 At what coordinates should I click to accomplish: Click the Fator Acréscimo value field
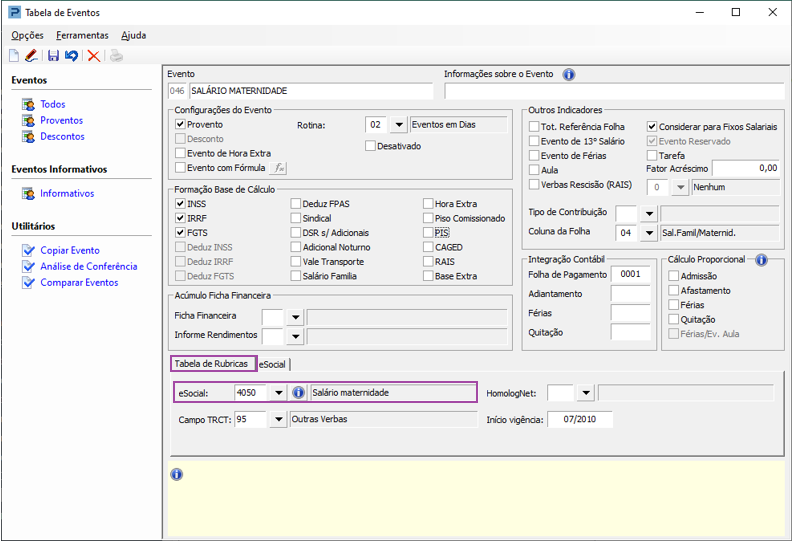(746, 168)
